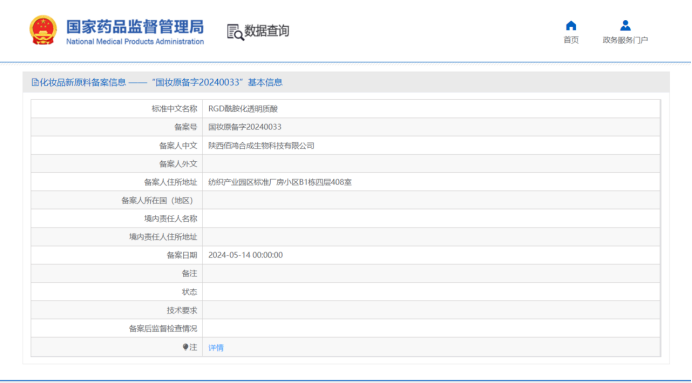The width and height of the screenshot is (692, 383).
Task: Click the 备案人外文 label
Action: tap(178, 164)
